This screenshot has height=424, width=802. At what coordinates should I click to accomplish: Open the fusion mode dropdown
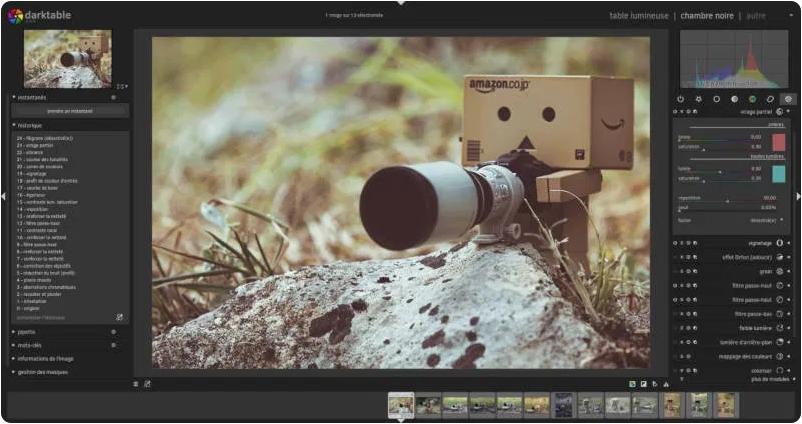point(732,220)
